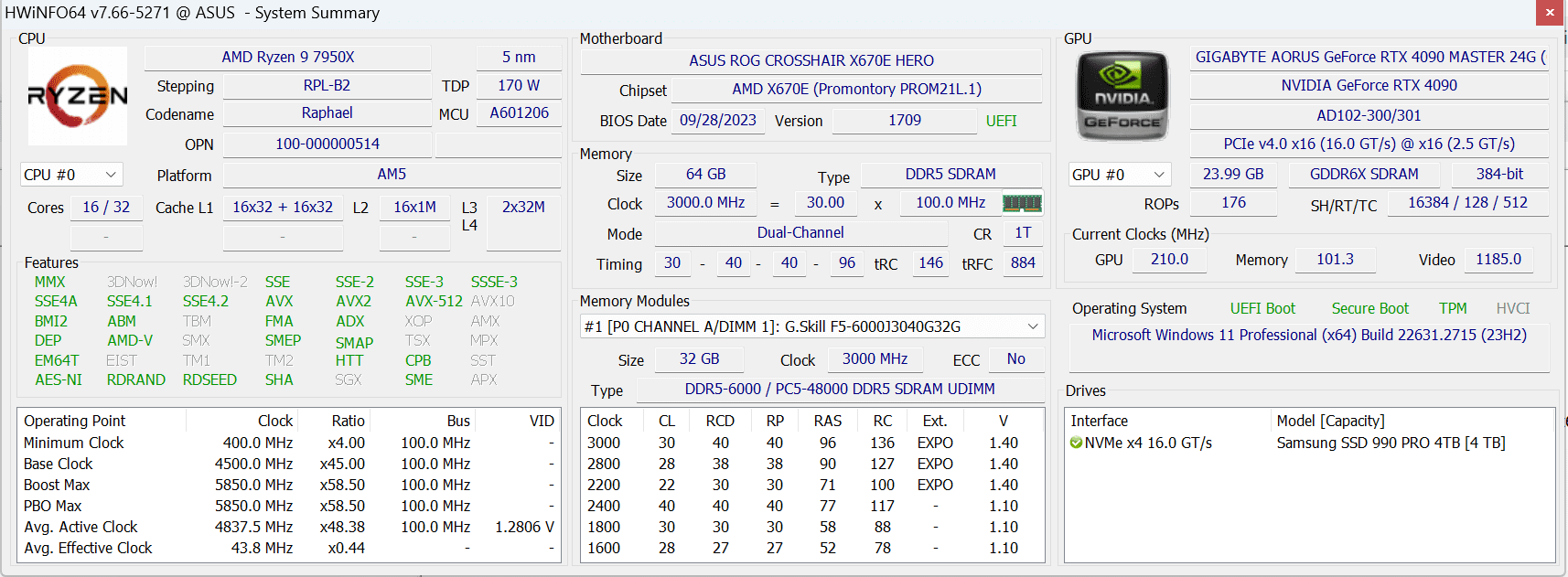
Task: Click the AES-NI feature label
Action: tap(59, 379)
